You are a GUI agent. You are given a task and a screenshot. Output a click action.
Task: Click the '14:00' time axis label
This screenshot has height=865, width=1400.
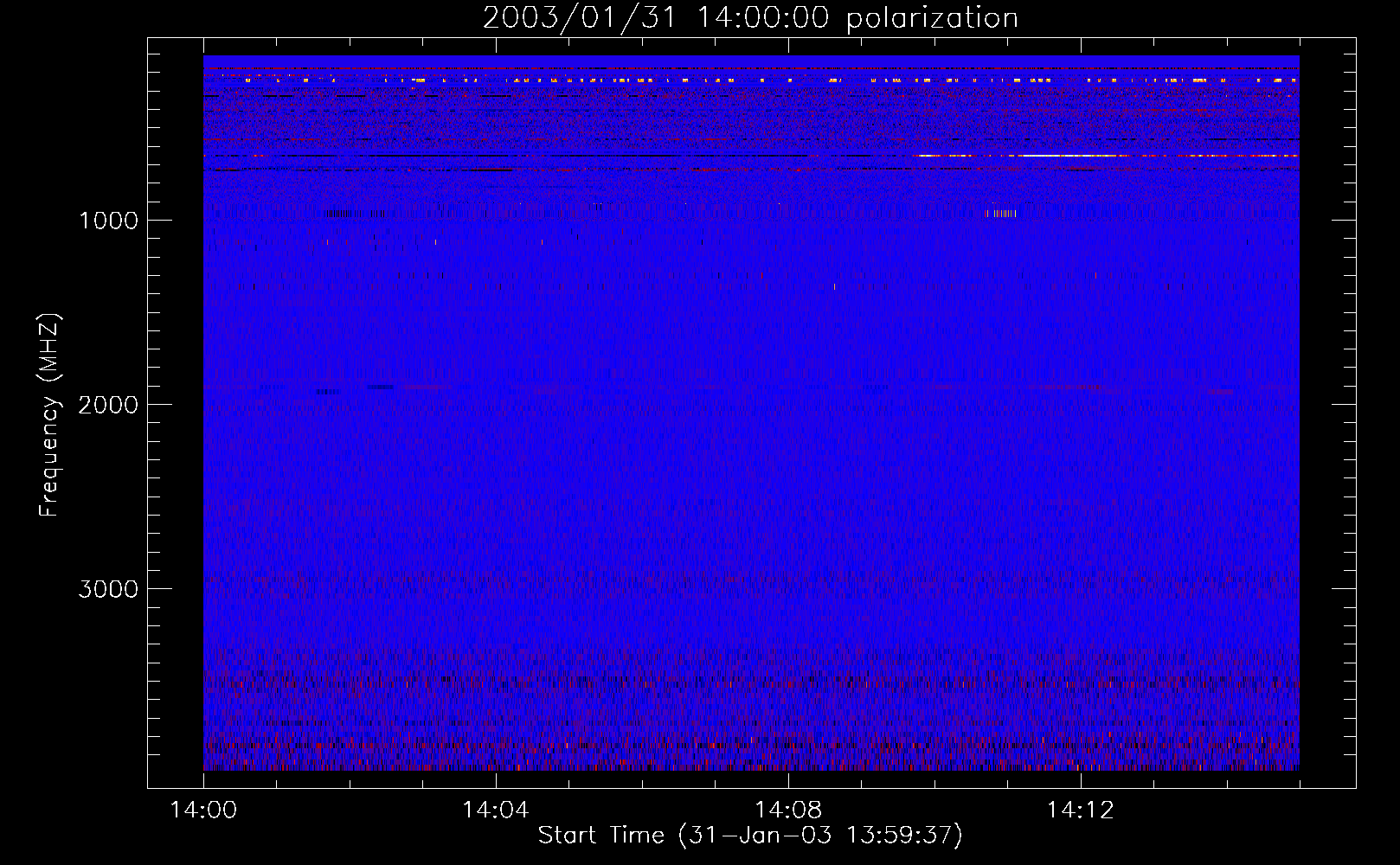click(203, 811)
